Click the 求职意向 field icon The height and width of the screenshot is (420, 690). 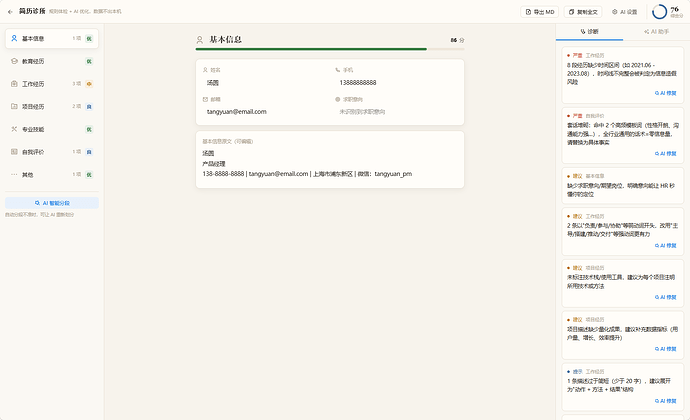(x=338, y=99)
